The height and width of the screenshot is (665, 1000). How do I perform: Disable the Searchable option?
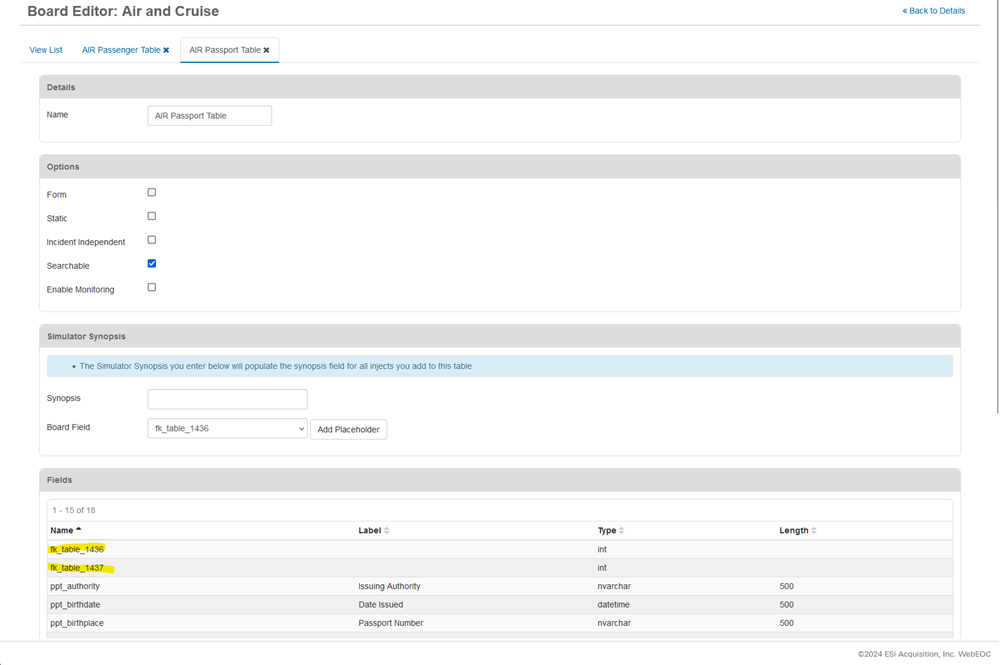tap(151, 263)
